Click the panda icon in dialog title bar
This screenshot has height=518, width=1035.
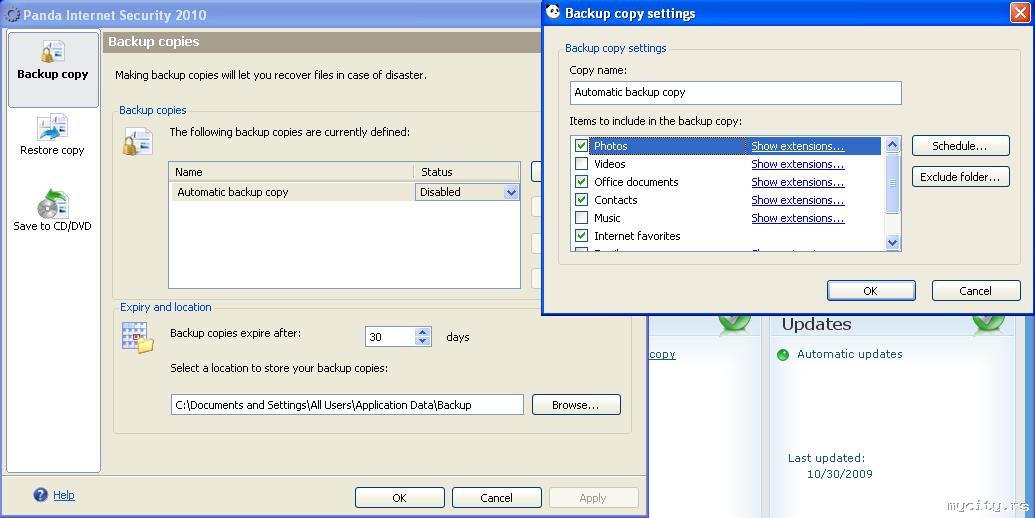pyautogui.click(x=553, y=12)
